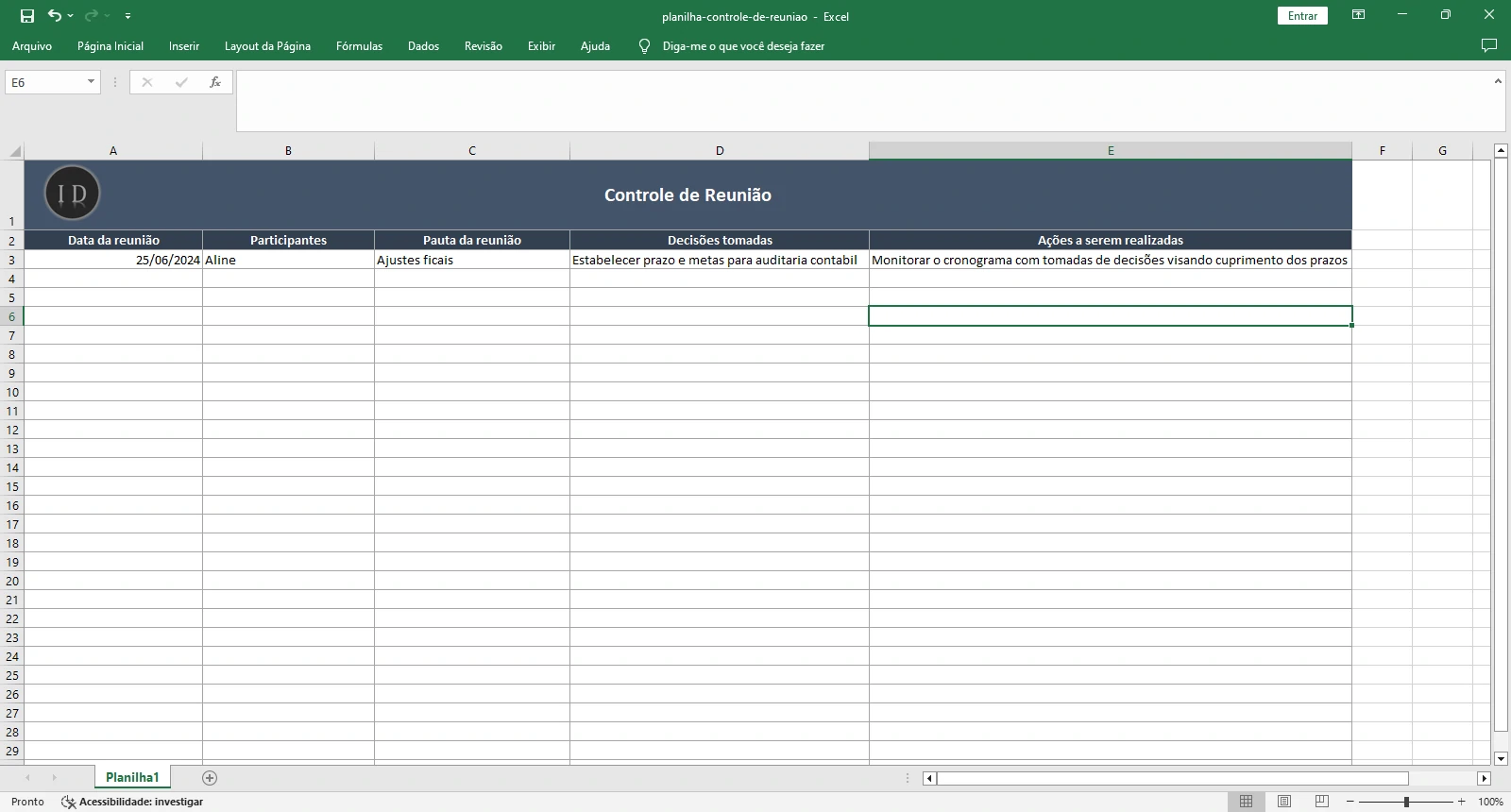1511x812 pixels.
Task: Open the Arquivo menu
Action: pos(32,45)
